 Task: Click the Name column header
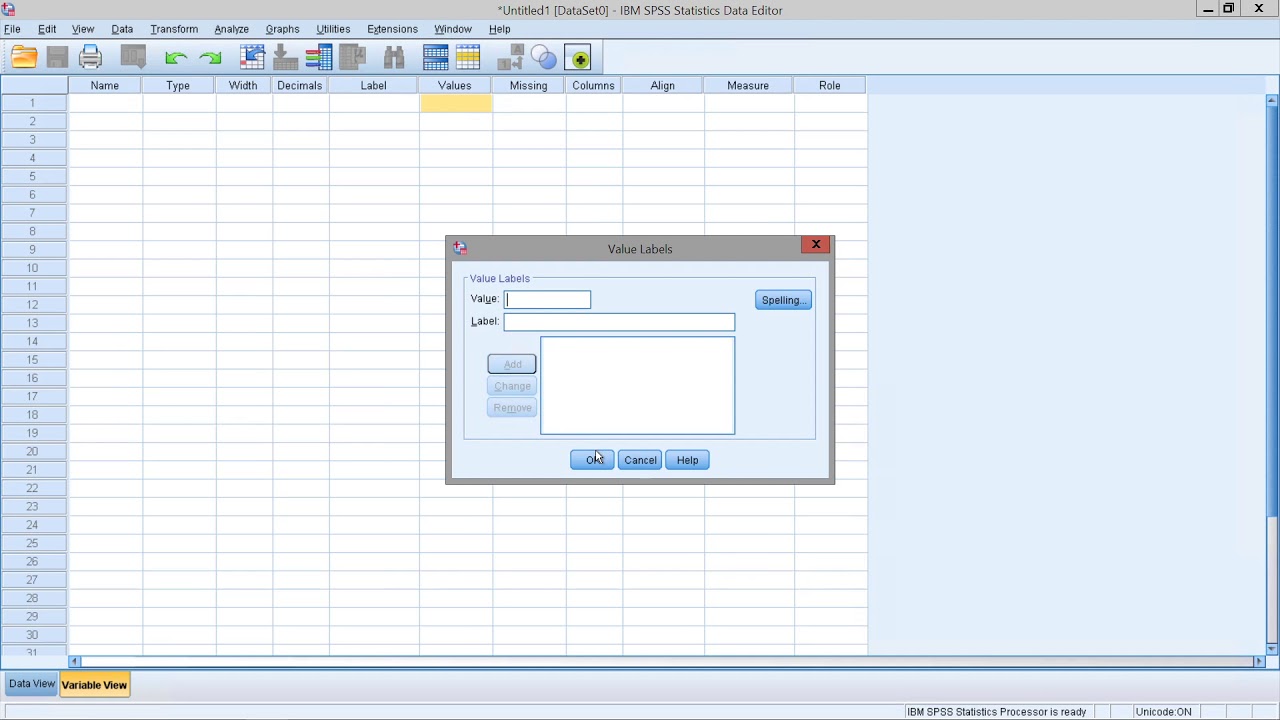click(105, 85)
